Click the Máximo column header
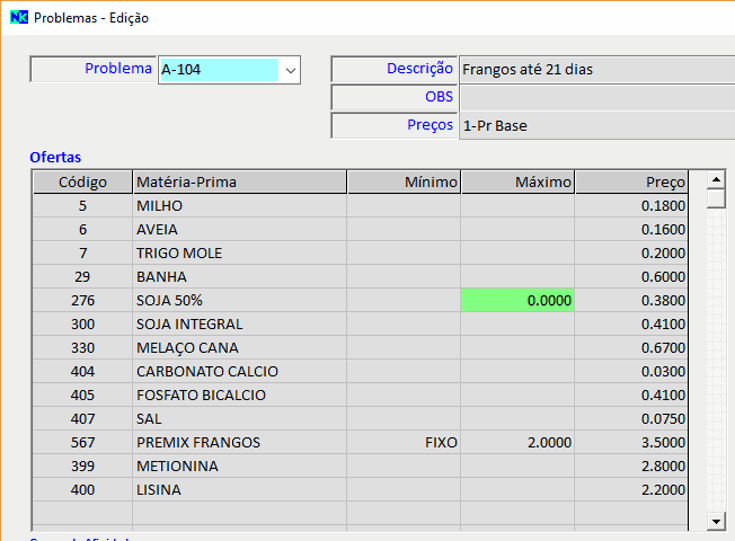This screenshot has height=541, width=735. point(517,182)
